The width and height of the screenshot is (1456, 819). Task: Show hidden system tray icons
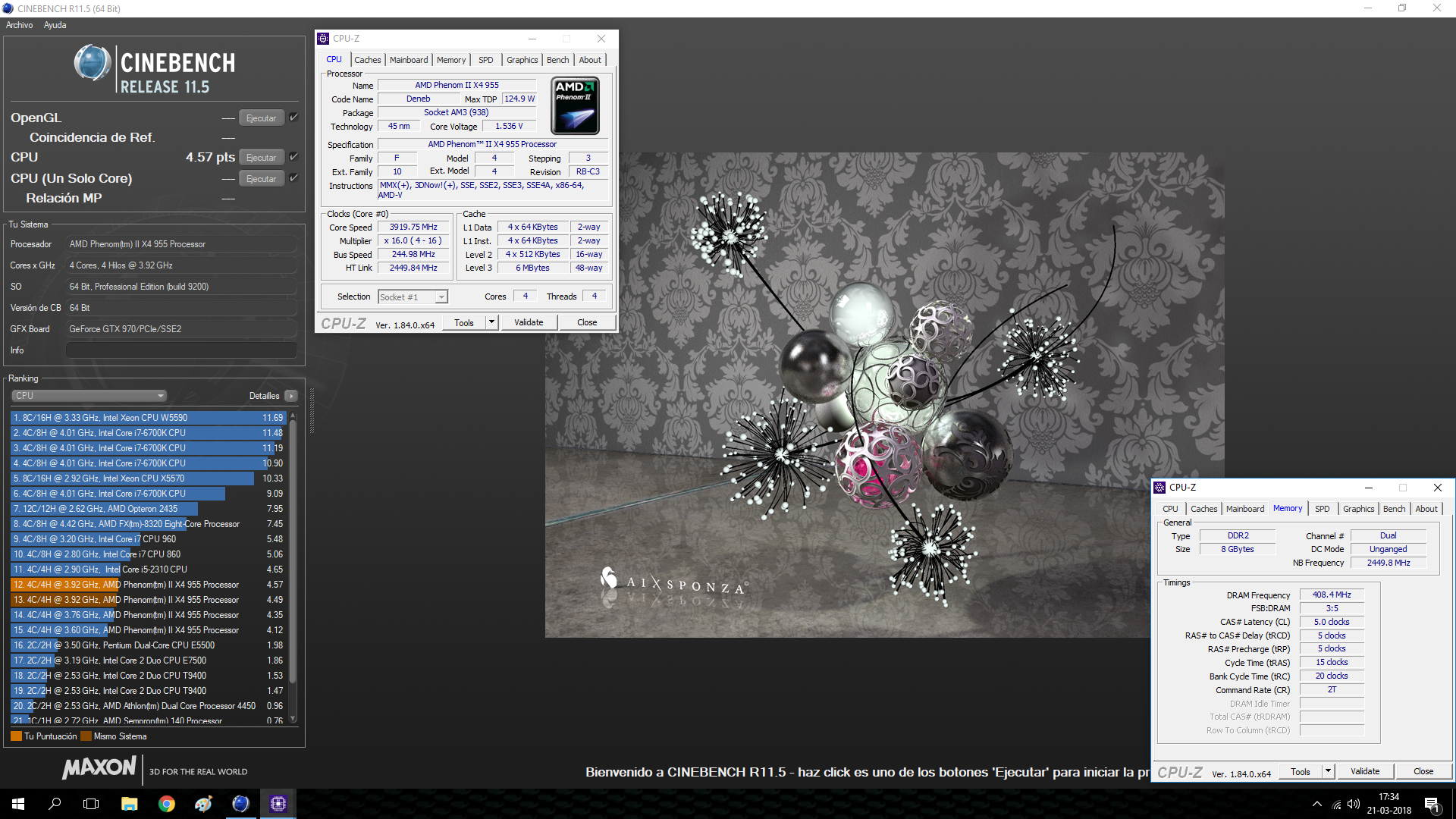pyautogui.click(x=1317, y=804)
